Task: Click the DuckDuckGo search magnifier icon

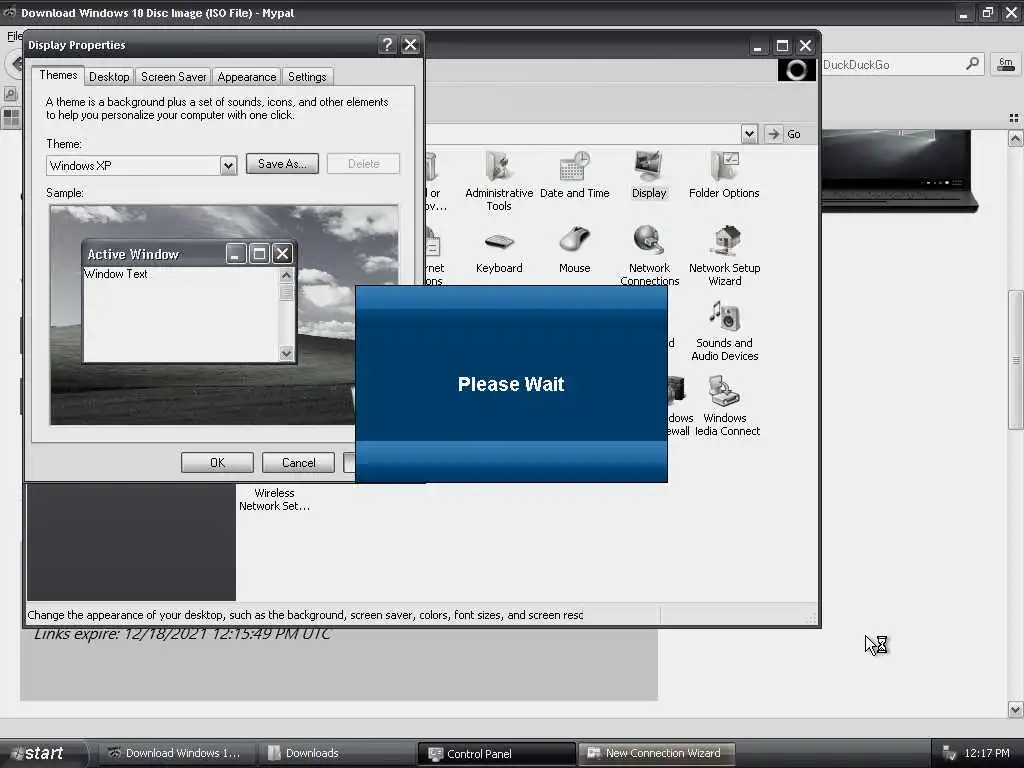Action: click(972, 63)
